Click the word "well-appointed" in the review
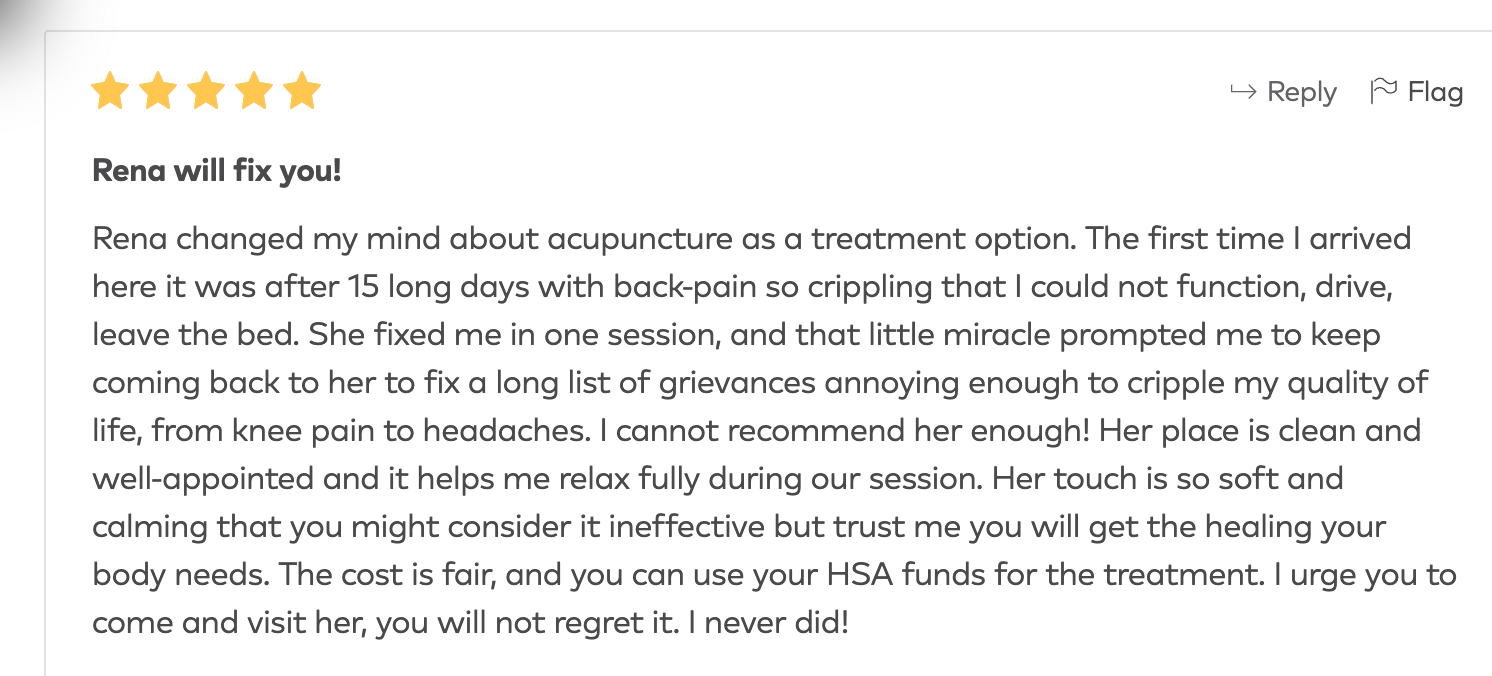The height and width of the screenshot is (676, 1492). point(203,479)
